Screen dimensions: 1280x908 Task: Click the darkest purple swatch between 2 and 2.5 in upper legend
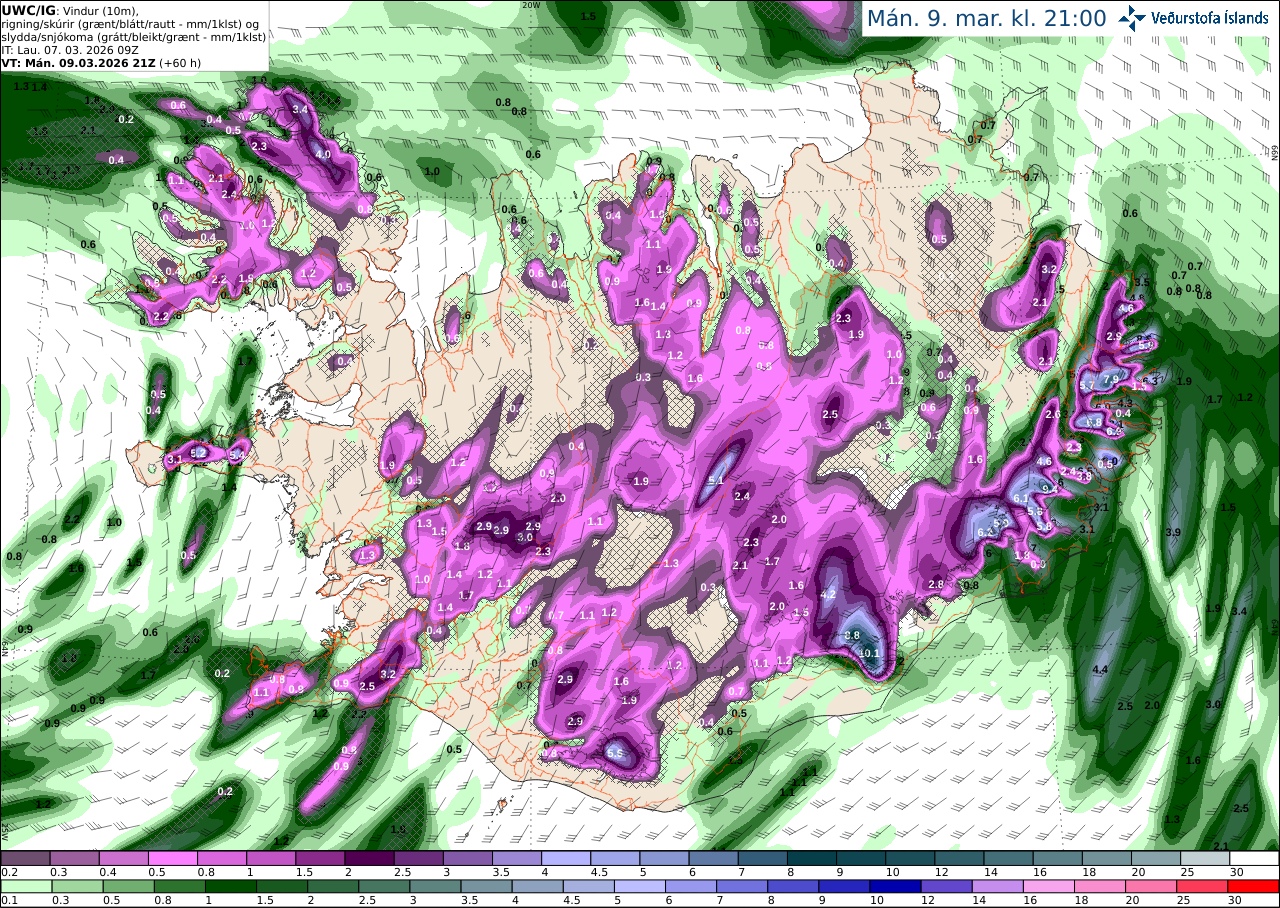pos(369,858)
